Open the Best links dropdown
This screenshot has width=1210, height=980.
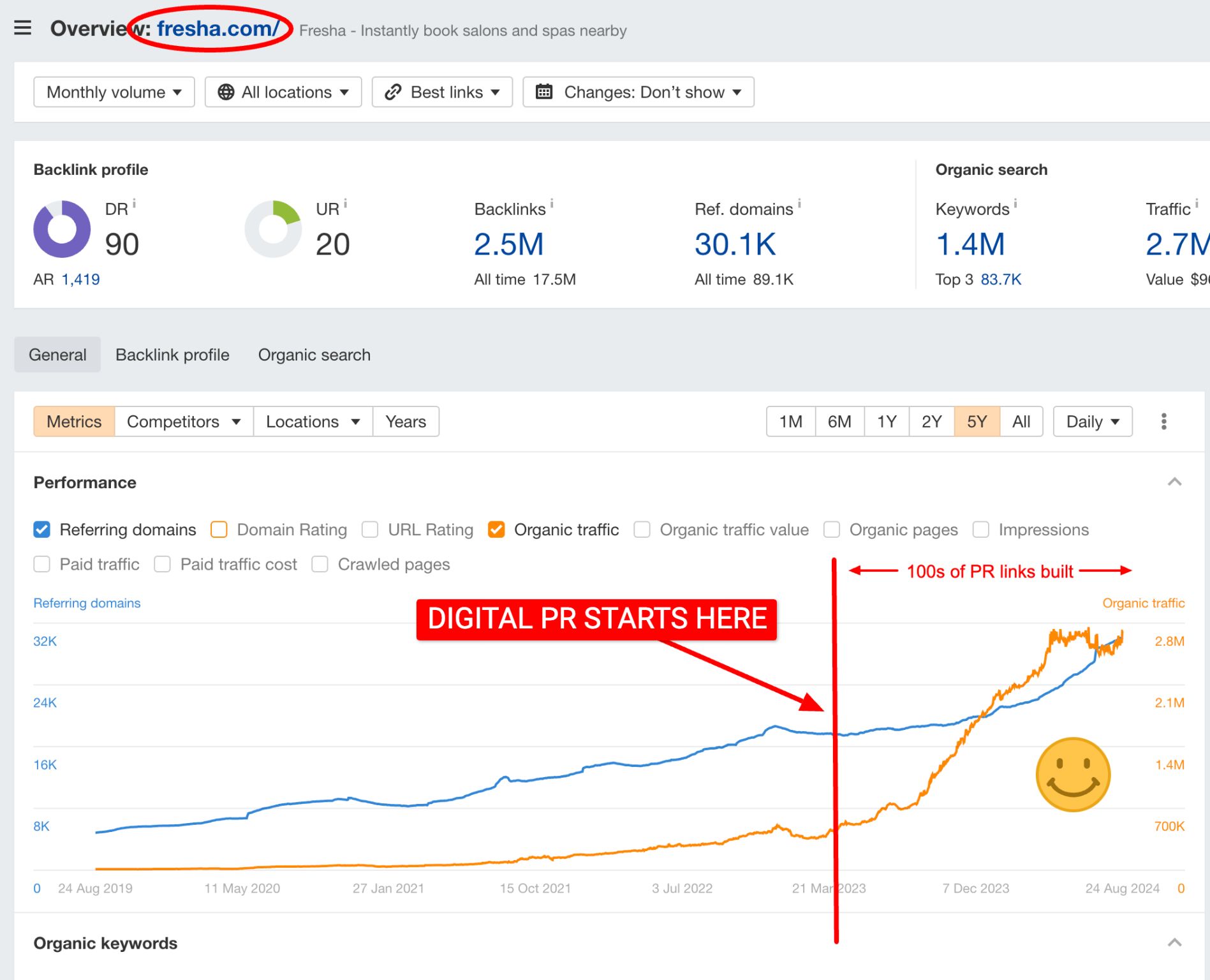tap(442, 92)
